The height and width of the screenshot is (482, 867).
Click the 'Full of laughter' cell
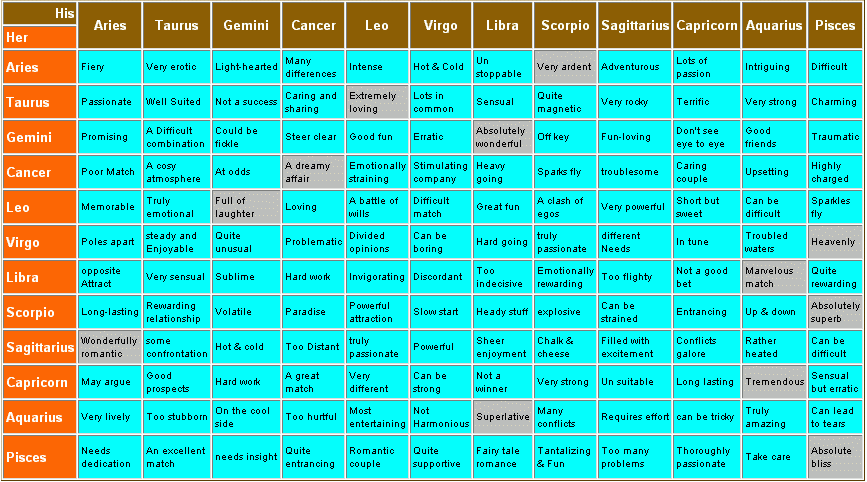point(245,207)
